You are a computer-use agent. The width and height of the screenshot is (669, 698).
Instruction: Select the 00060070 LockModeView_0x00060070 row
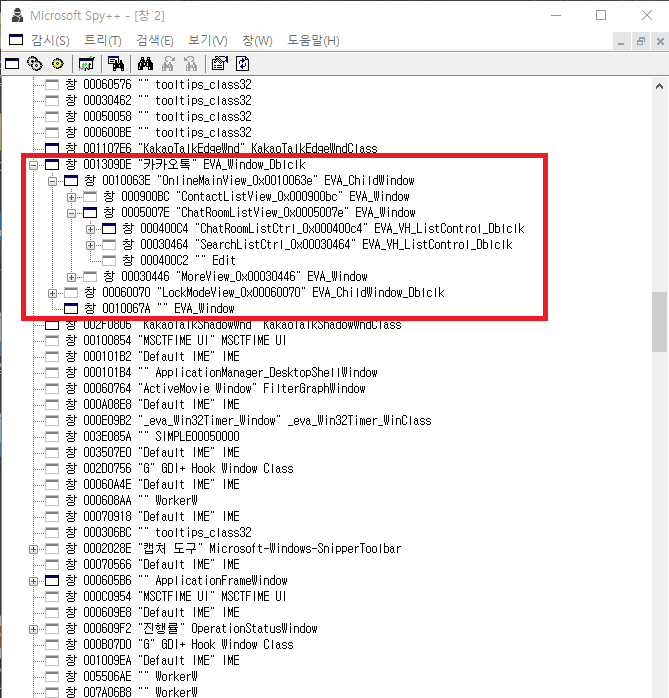(264, 292)
